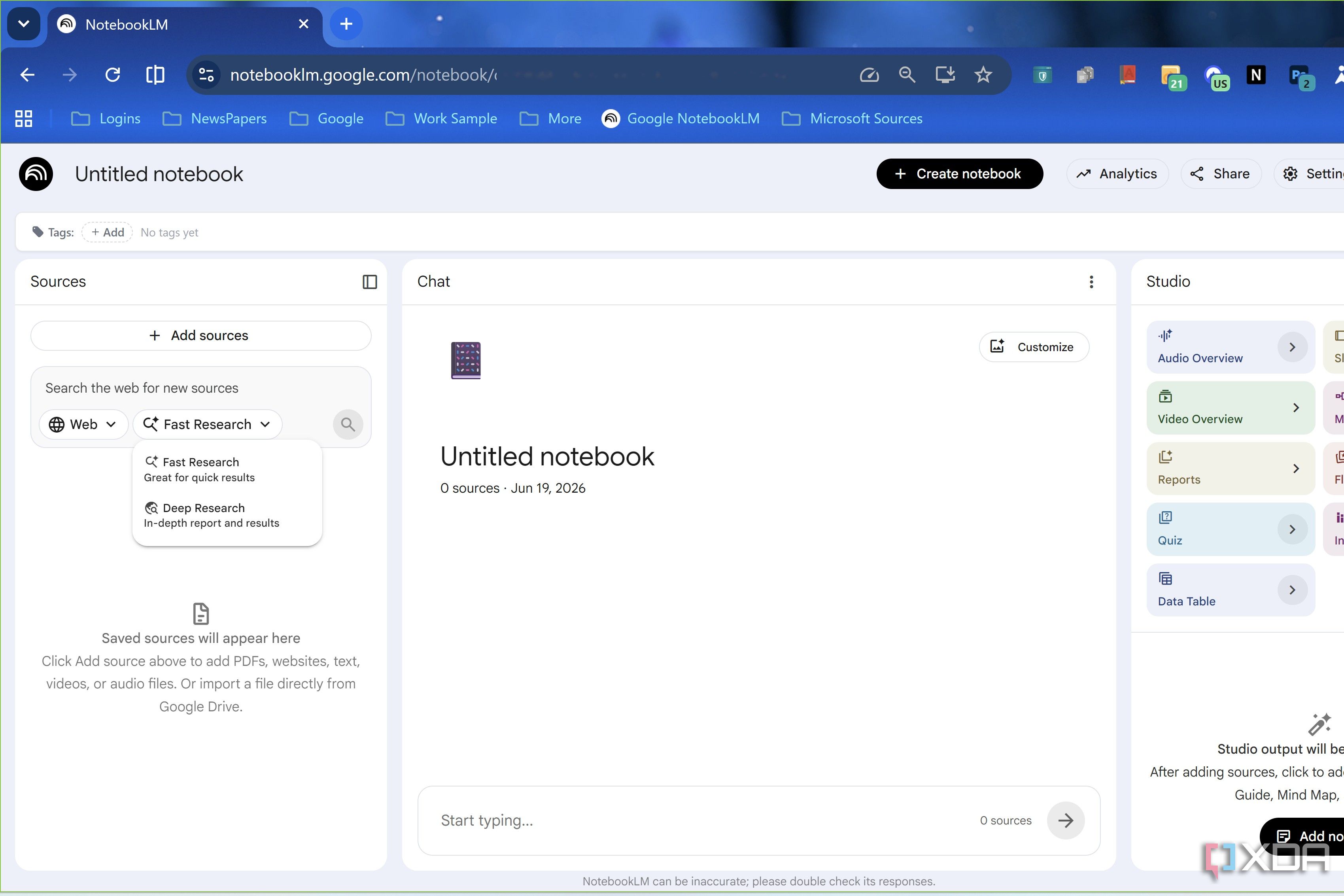Click the NotebookLM logo beside the notebook title

tap(36, 174)
